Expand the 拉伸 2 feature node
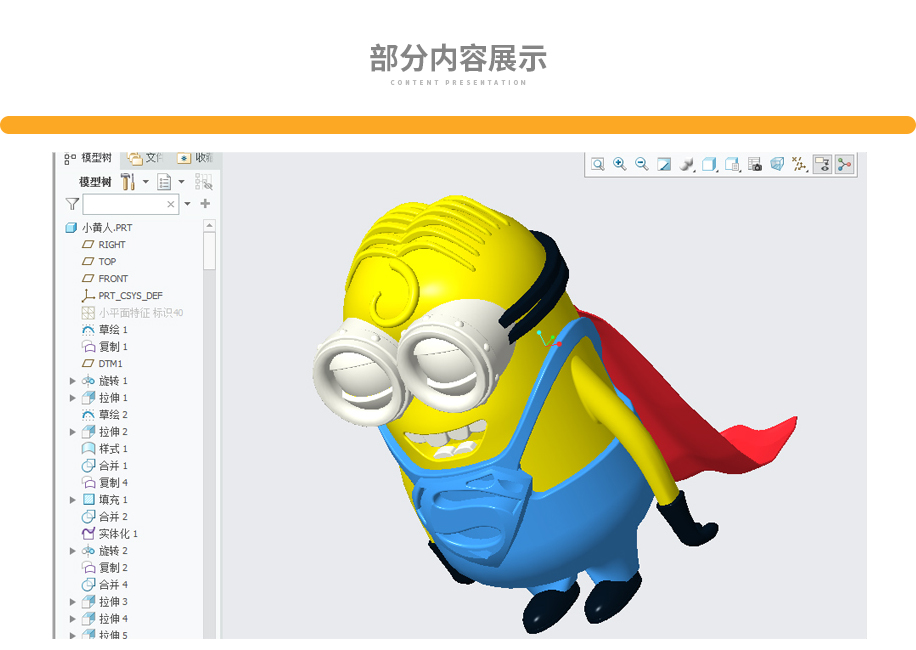 [72, 432]
